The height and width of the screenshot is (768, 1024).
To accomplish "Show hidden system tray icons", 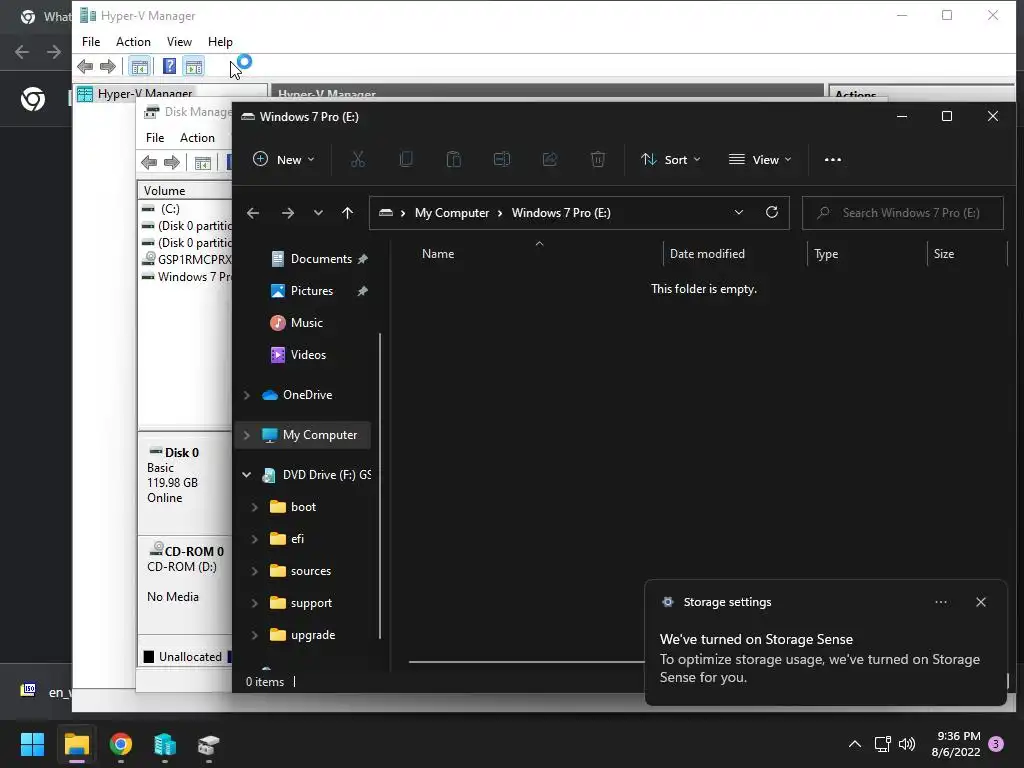I will tap(854, 744).
